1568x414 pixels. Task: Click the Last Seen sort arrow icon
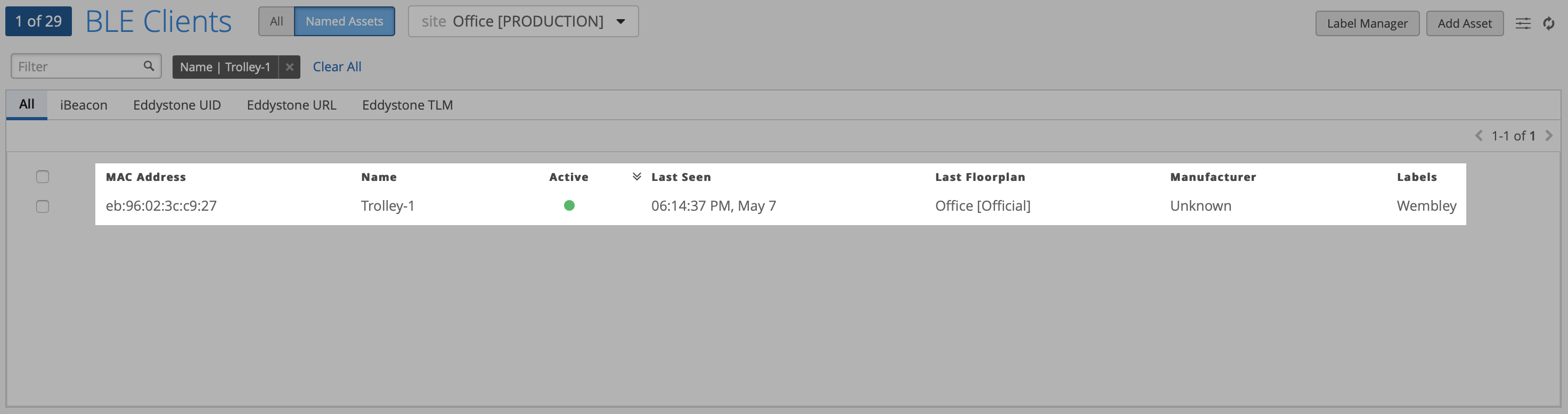pos(636,177)
